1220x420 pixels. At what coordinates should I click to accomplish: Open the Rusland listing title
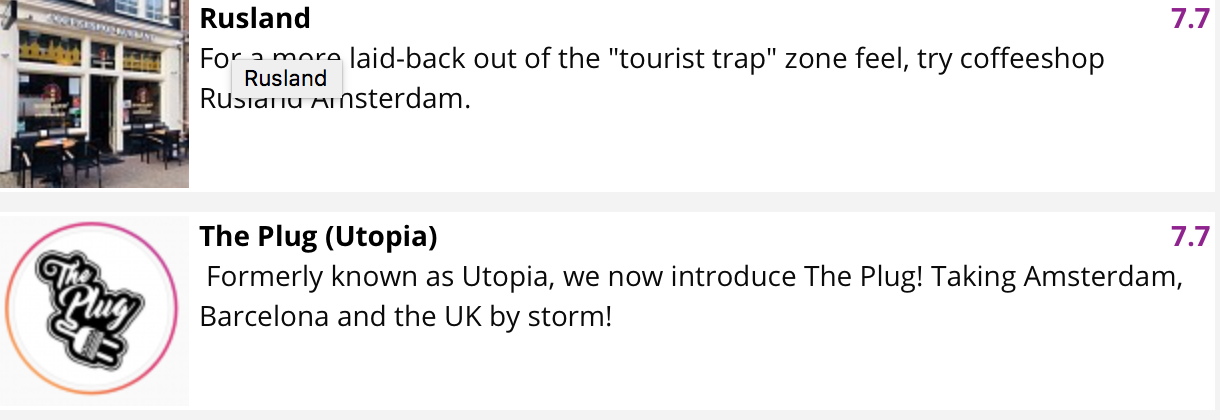(255, 18)
